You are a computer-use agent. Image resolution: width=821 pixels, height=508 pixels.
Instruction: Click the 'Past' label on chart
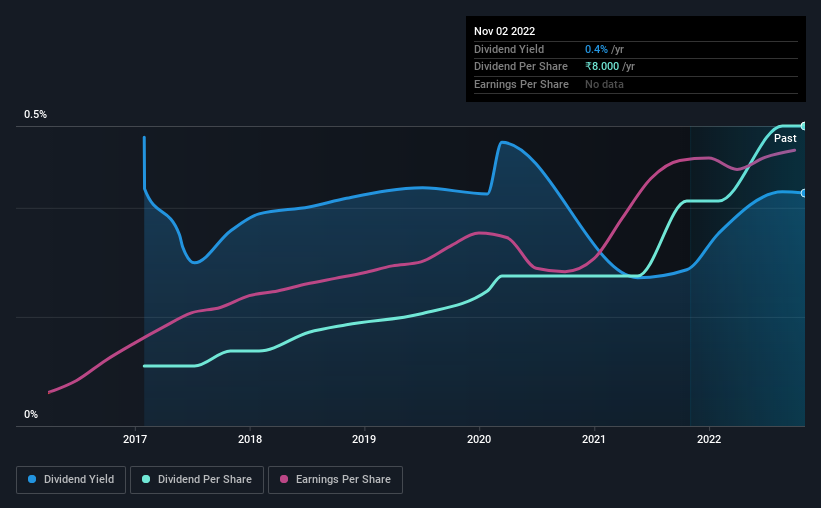tap(785, 138)
